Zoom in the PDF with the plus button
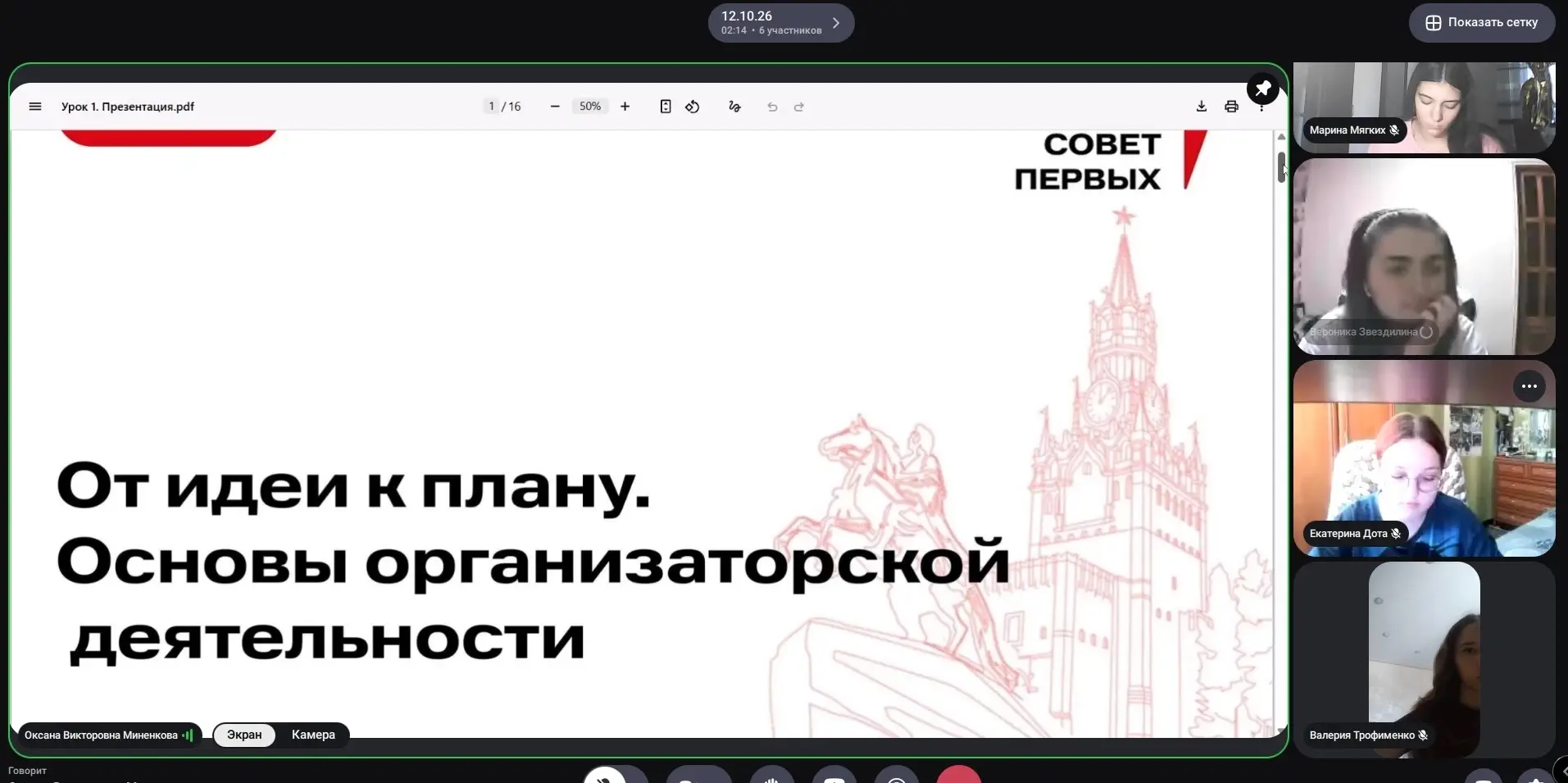The width and height of the screenshot is (1568, 783). (625, 107)
